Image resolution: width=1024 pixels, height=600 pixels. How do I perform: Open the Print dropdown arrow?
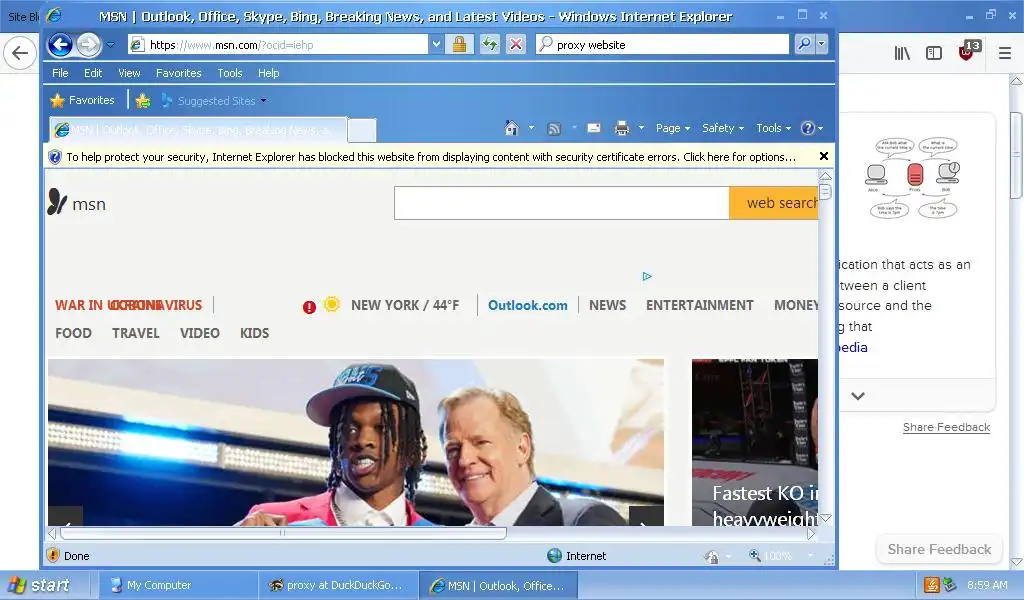click(x=641, y=128)
